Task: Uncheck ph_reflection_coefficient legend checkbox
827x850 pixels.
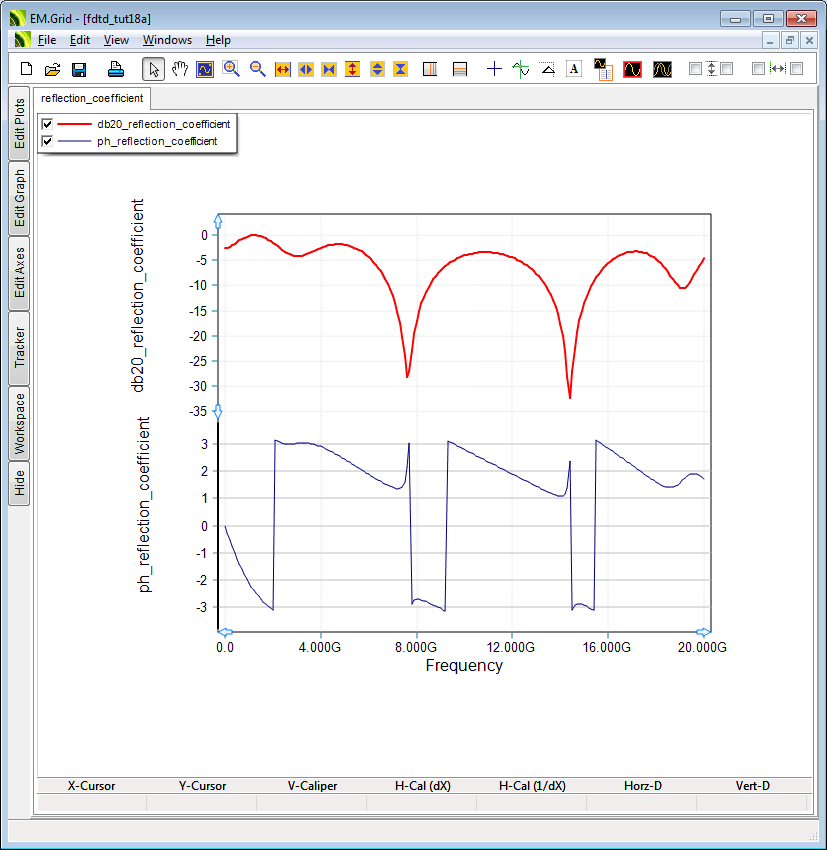Action: (x=47, y=141)
